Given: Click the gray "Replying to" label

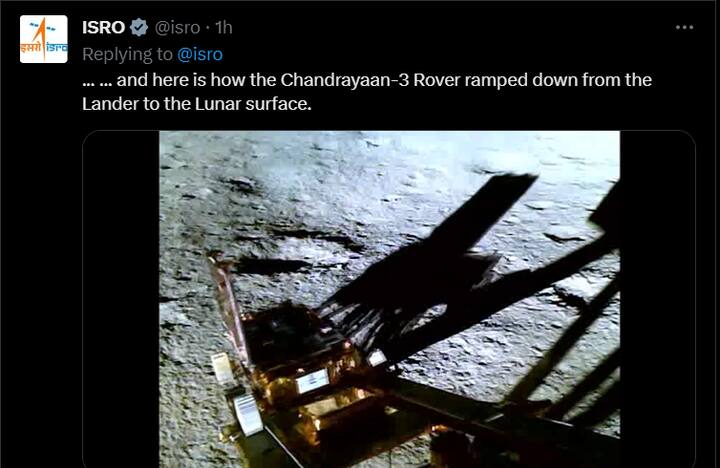Looking at the screenshot, I should click(x=127, y=53).
